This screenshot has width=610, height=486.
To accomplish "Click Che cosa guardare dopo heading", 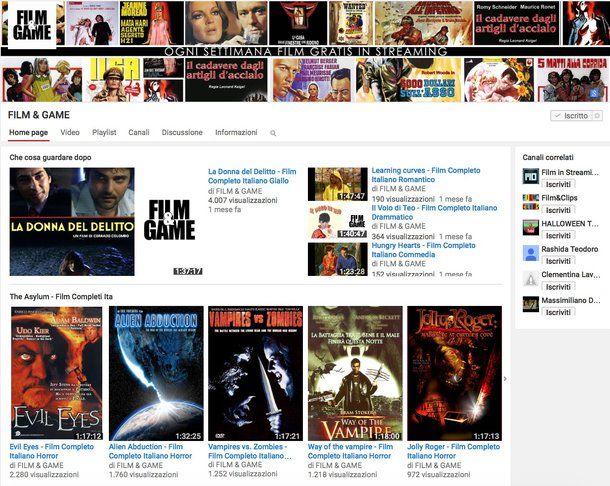I will [x=51, y=158].
